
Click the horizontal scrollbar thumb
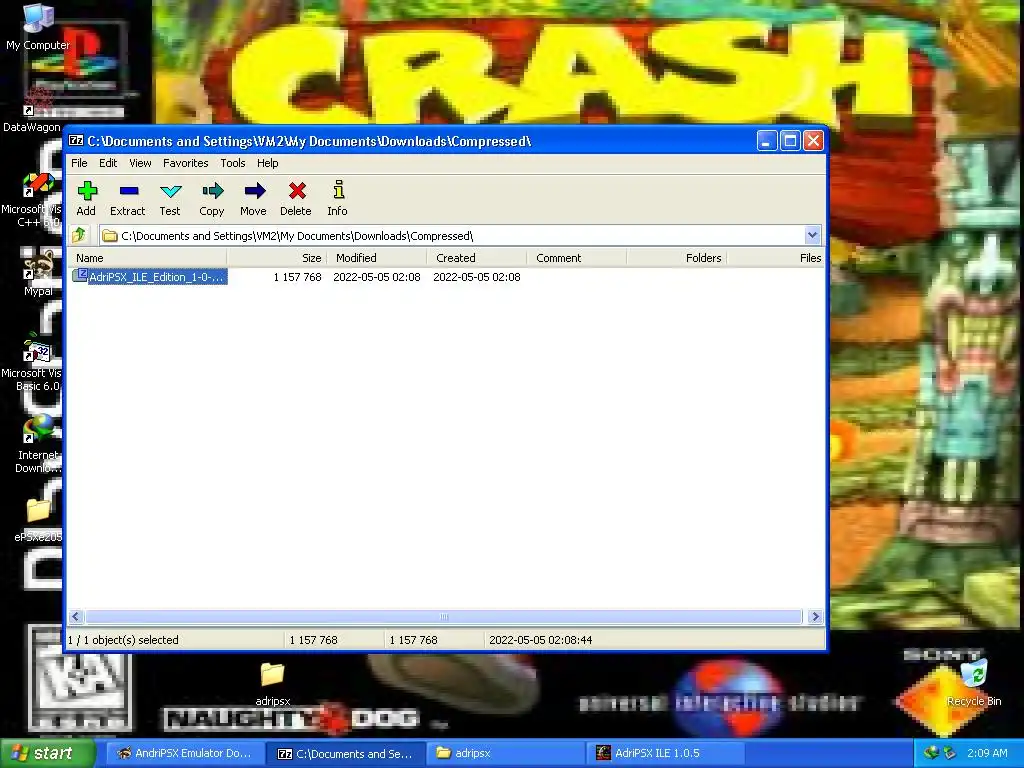click(443, 616)
